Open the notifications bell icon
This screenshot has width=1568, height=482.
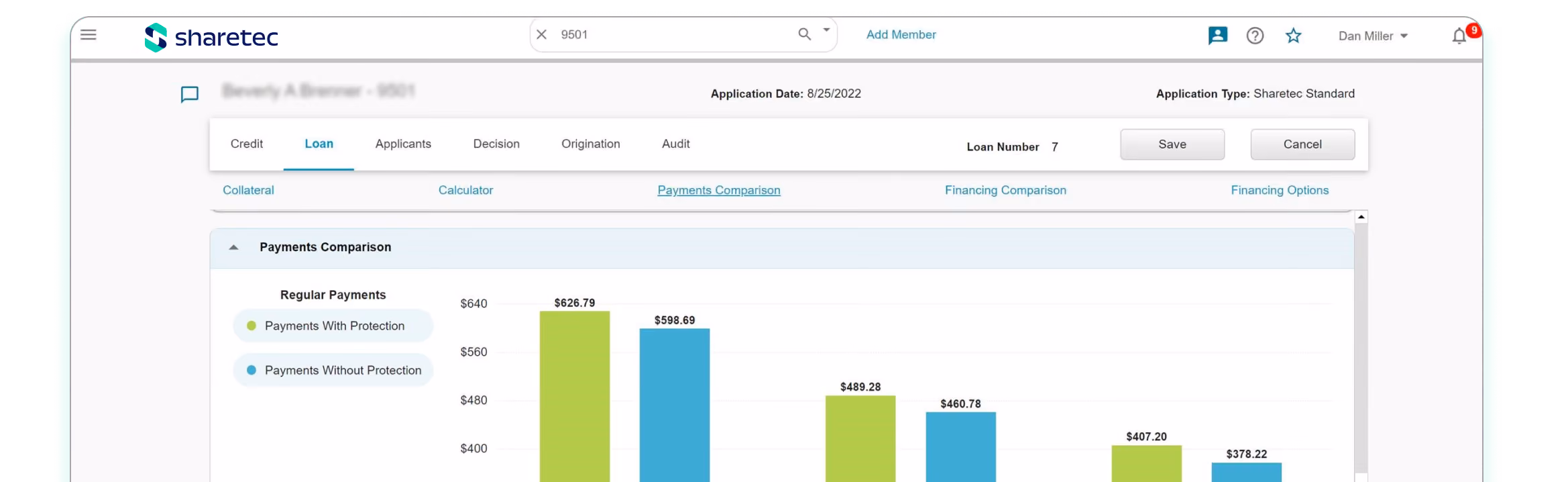coord(1459,36)
